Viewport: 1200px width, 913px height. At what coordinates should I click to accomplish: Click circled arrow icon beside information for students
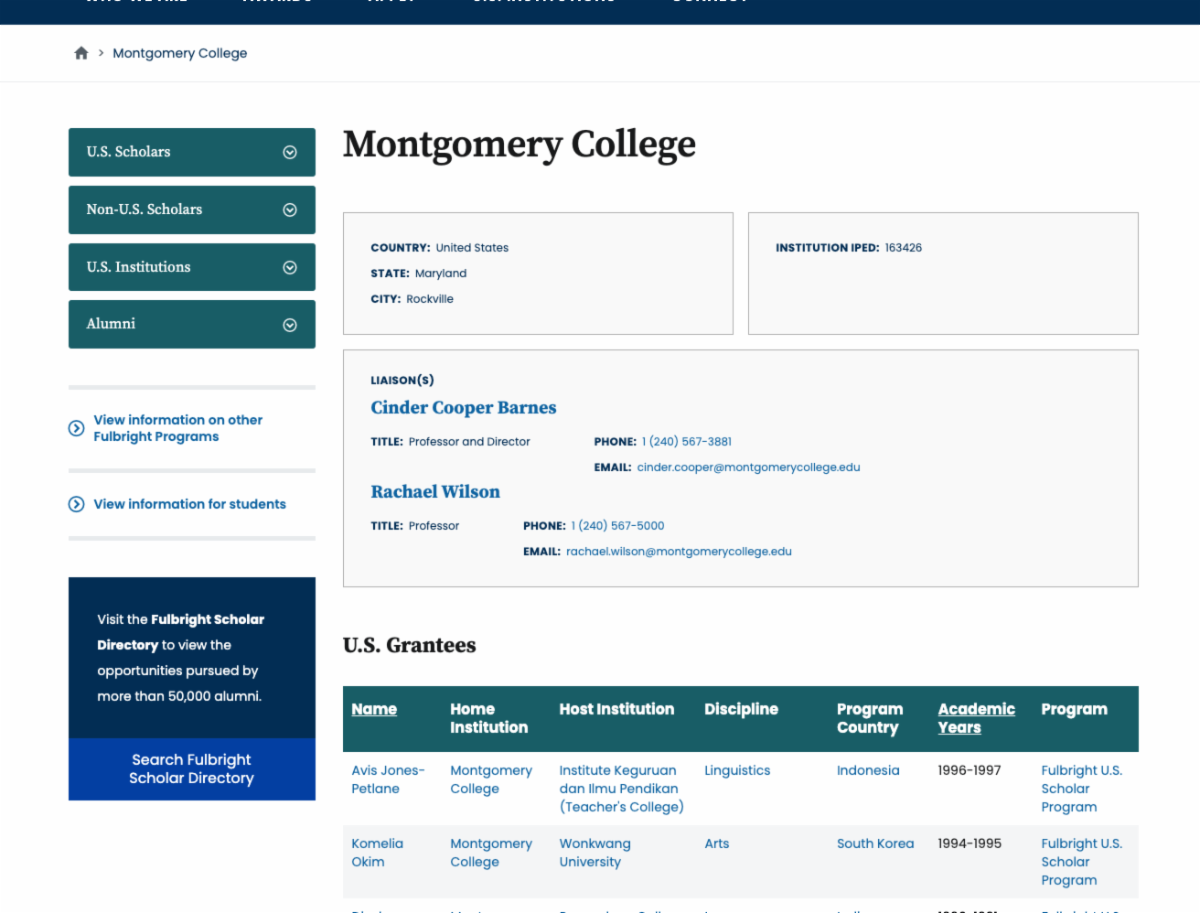(76, 504)
